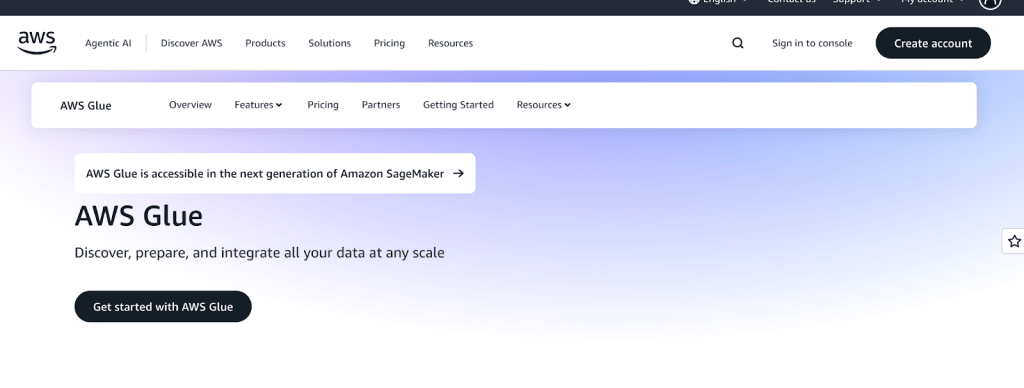Image resolution: width=1024 pixels, height=388 pixels.
Task: Go to the Glue Overview tab
Action: coord(190,105)
